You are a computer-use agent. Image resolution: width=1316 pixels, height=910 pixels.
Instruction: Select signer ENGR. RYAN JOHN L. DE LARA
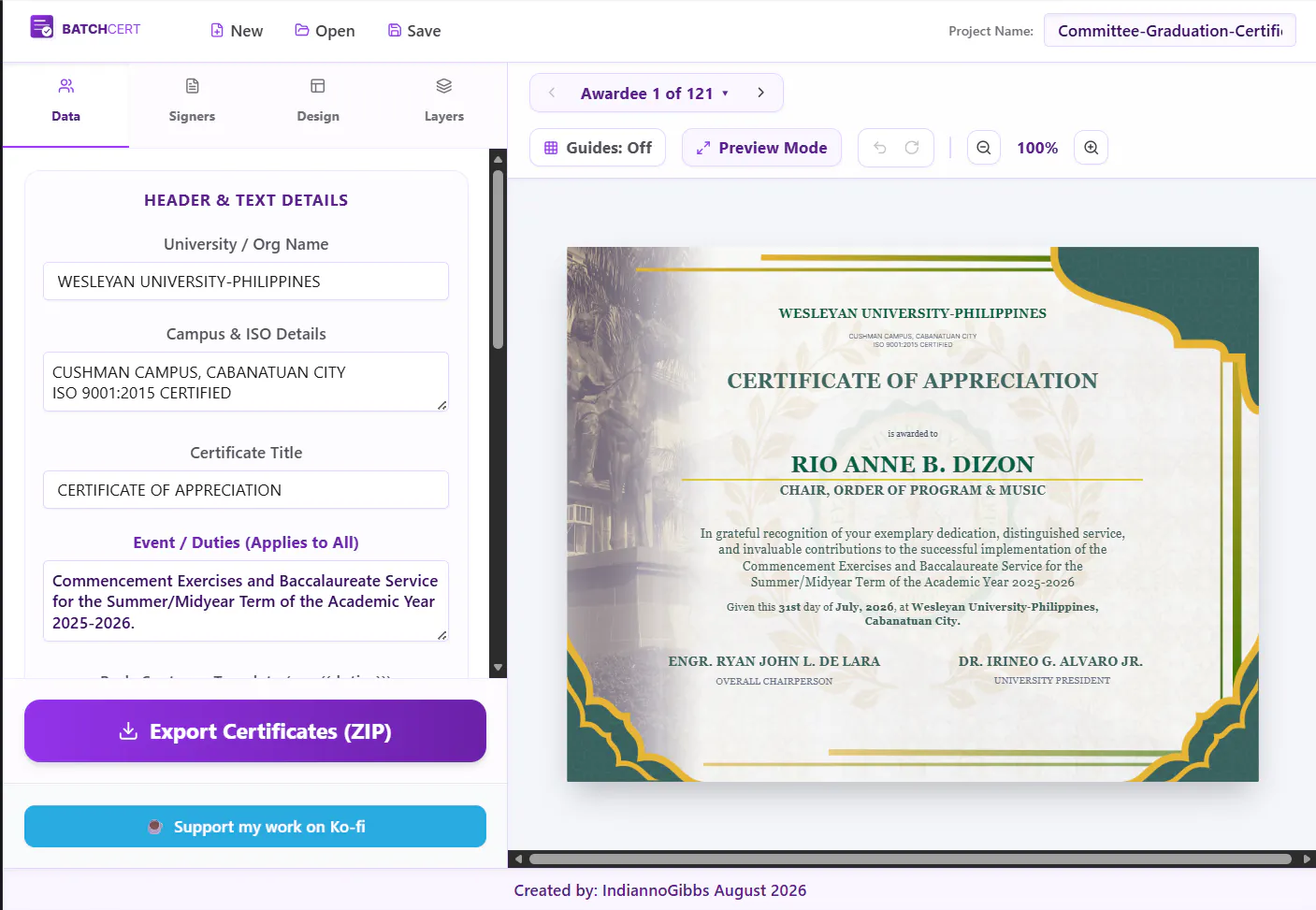tap(774, 661)
